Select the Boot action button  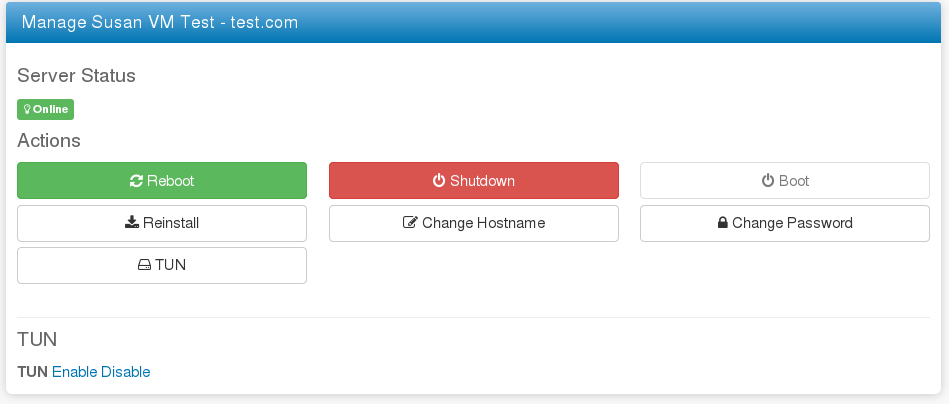pyautogui.click(x=785, y=180)
